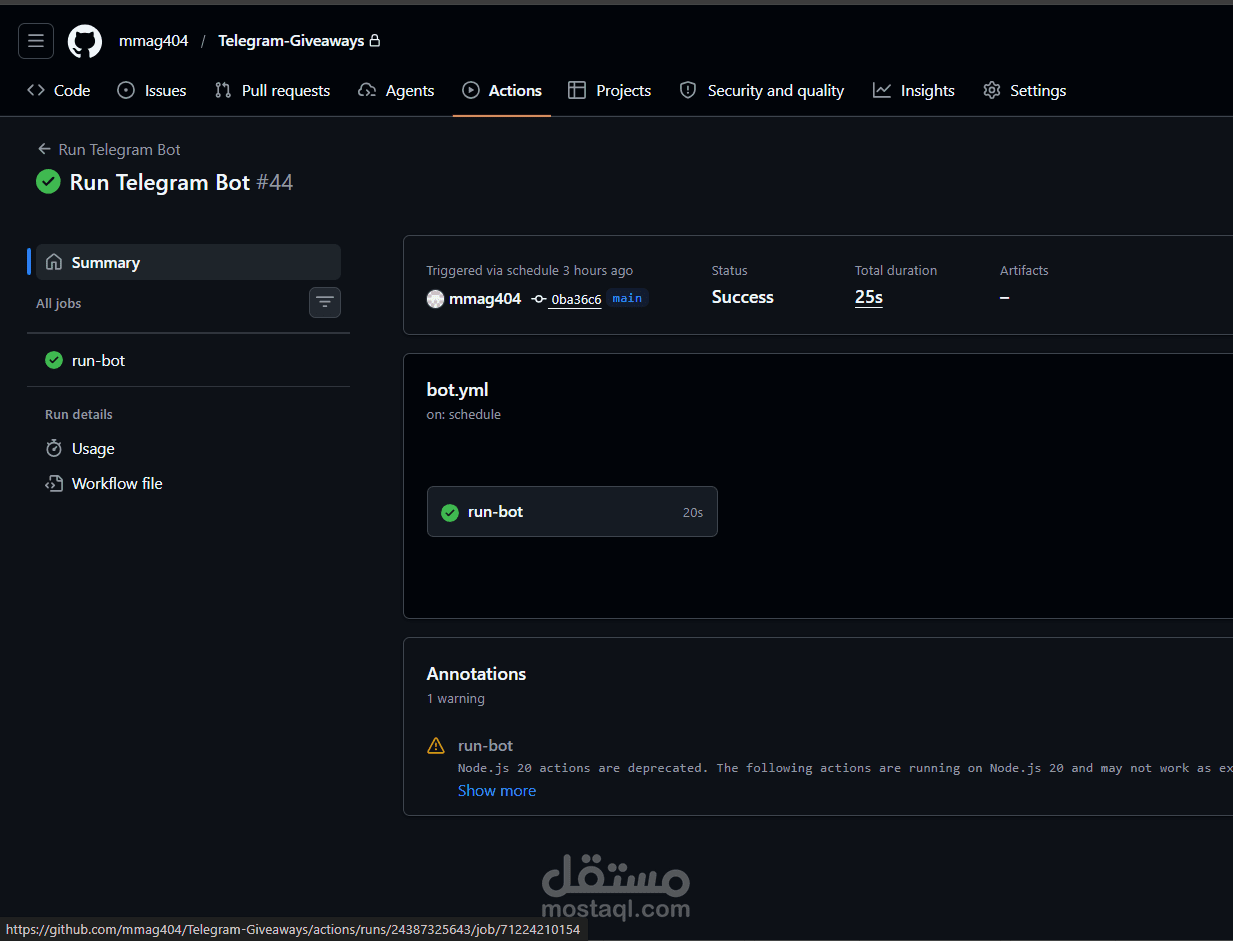Click the stopwatch icon for Usage
This screenshot has height=941, width=1233.
coord(54,449)
